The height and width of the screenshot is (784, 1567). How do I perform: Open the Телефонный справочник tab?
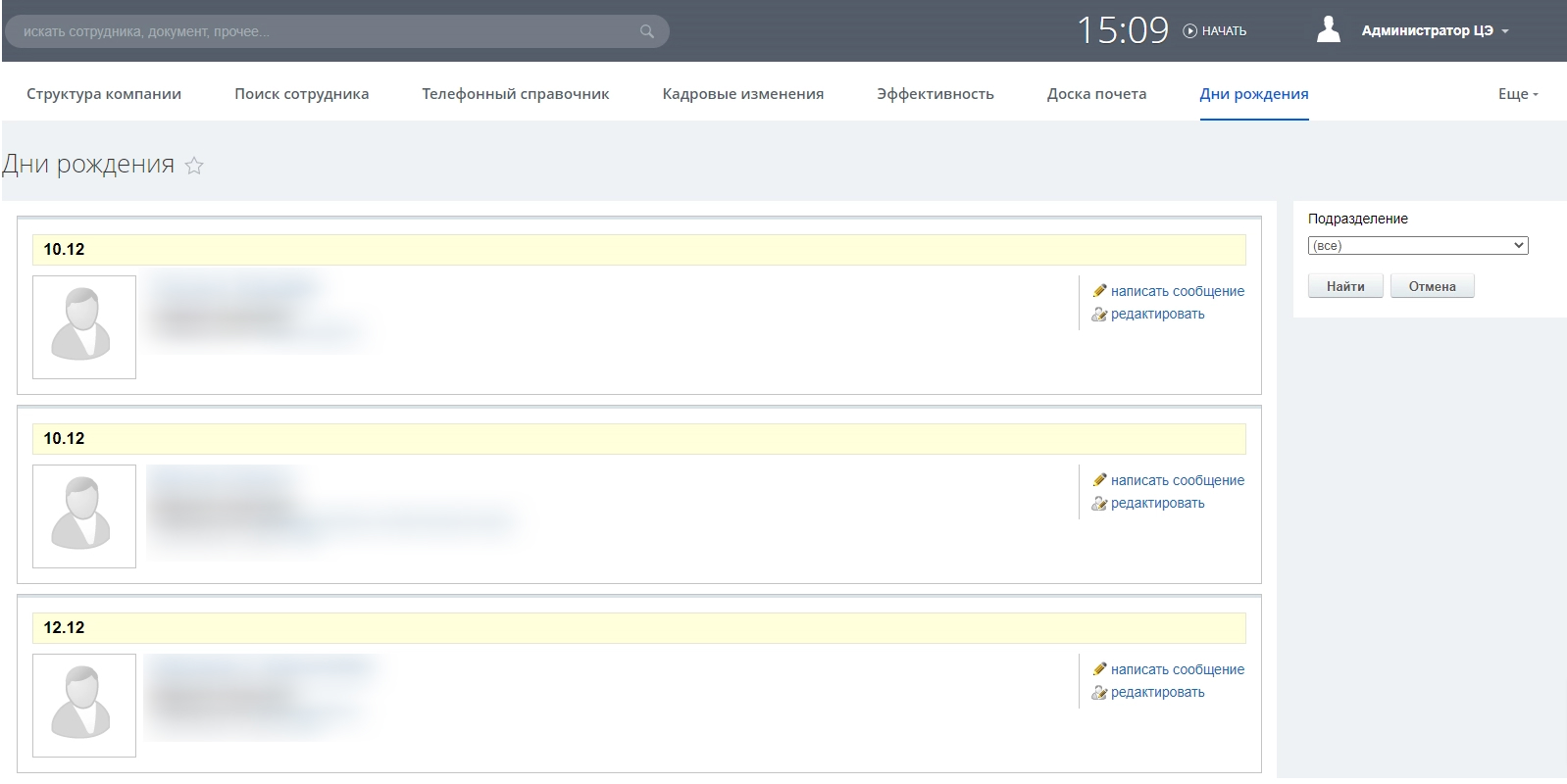[515, 94]
